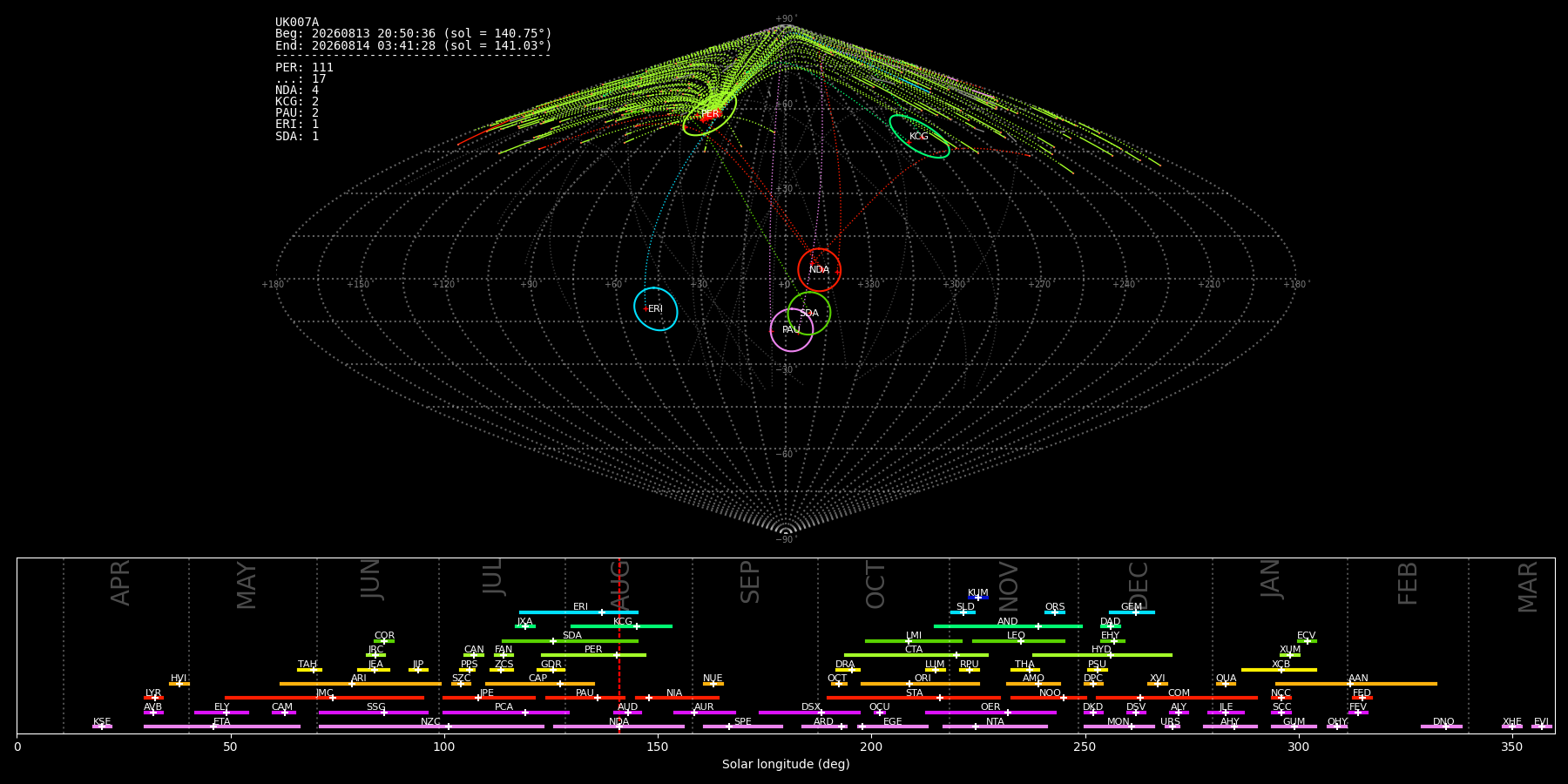1568x784 pixels.
Task: Click the cyan ERI radiant circle
Action: click(656, 308)
